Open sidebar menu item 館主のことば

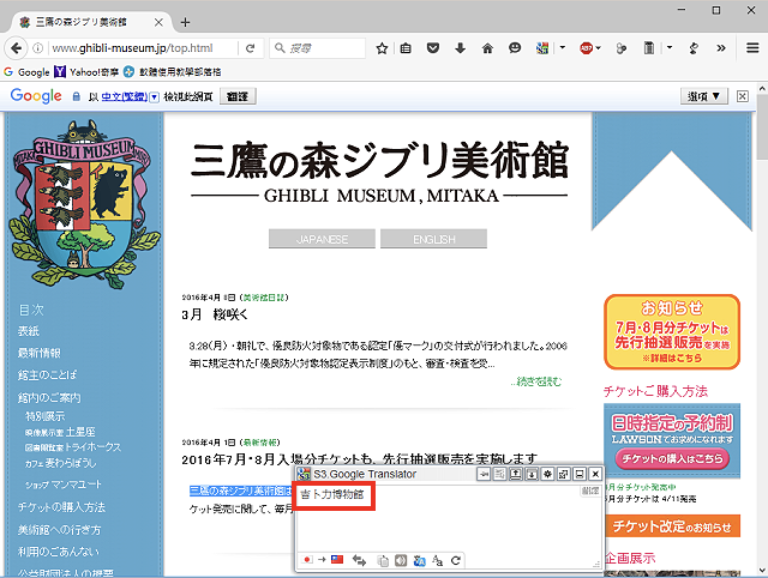48,375
